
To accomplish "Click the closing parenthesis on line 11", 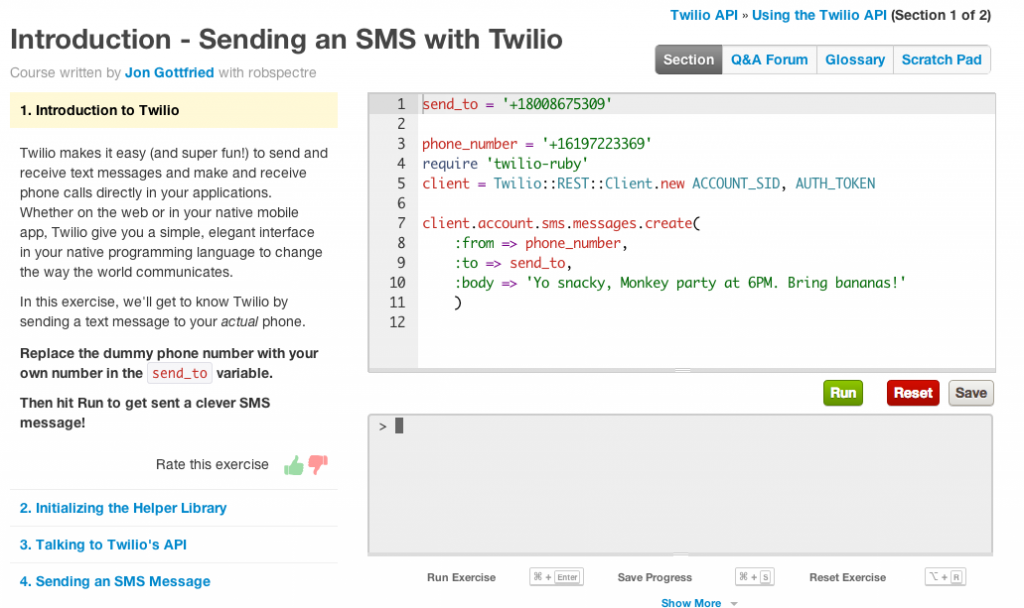I will point(458,302).
